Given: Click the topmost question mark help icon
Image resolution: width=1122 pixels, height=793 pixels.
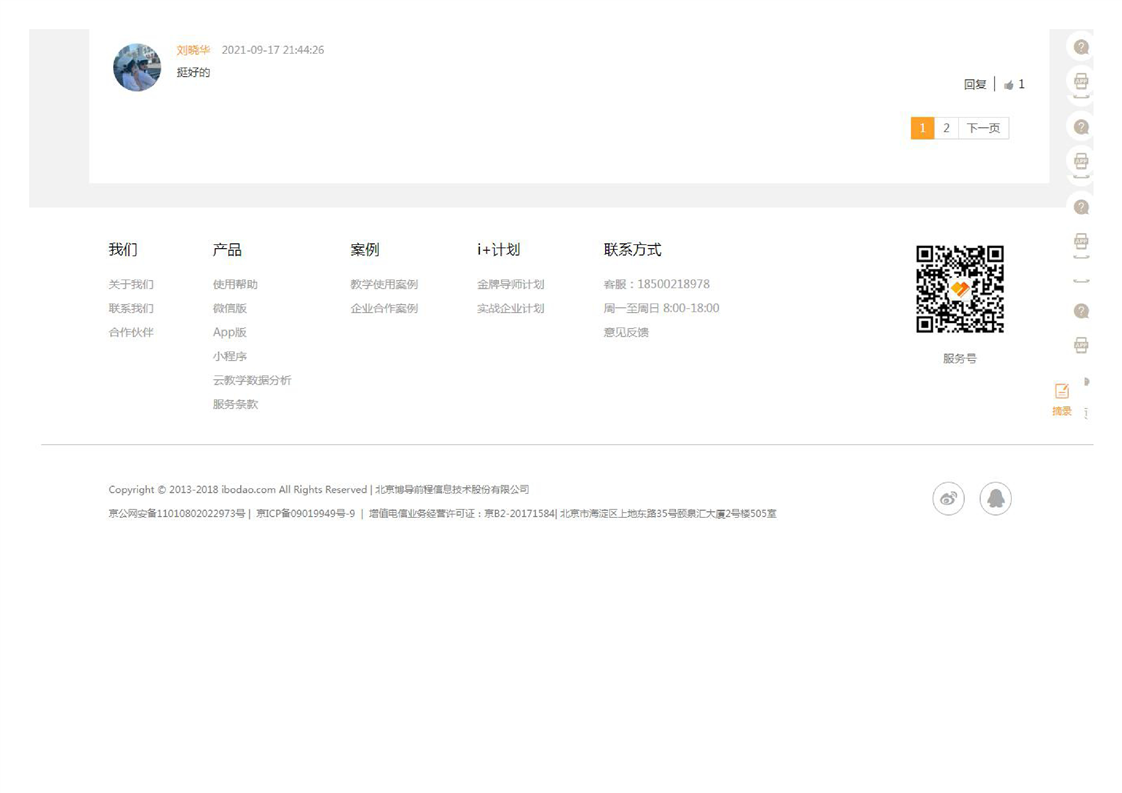Looking at the screenshot, I should pyautogui.click(x=1081, y=47).
